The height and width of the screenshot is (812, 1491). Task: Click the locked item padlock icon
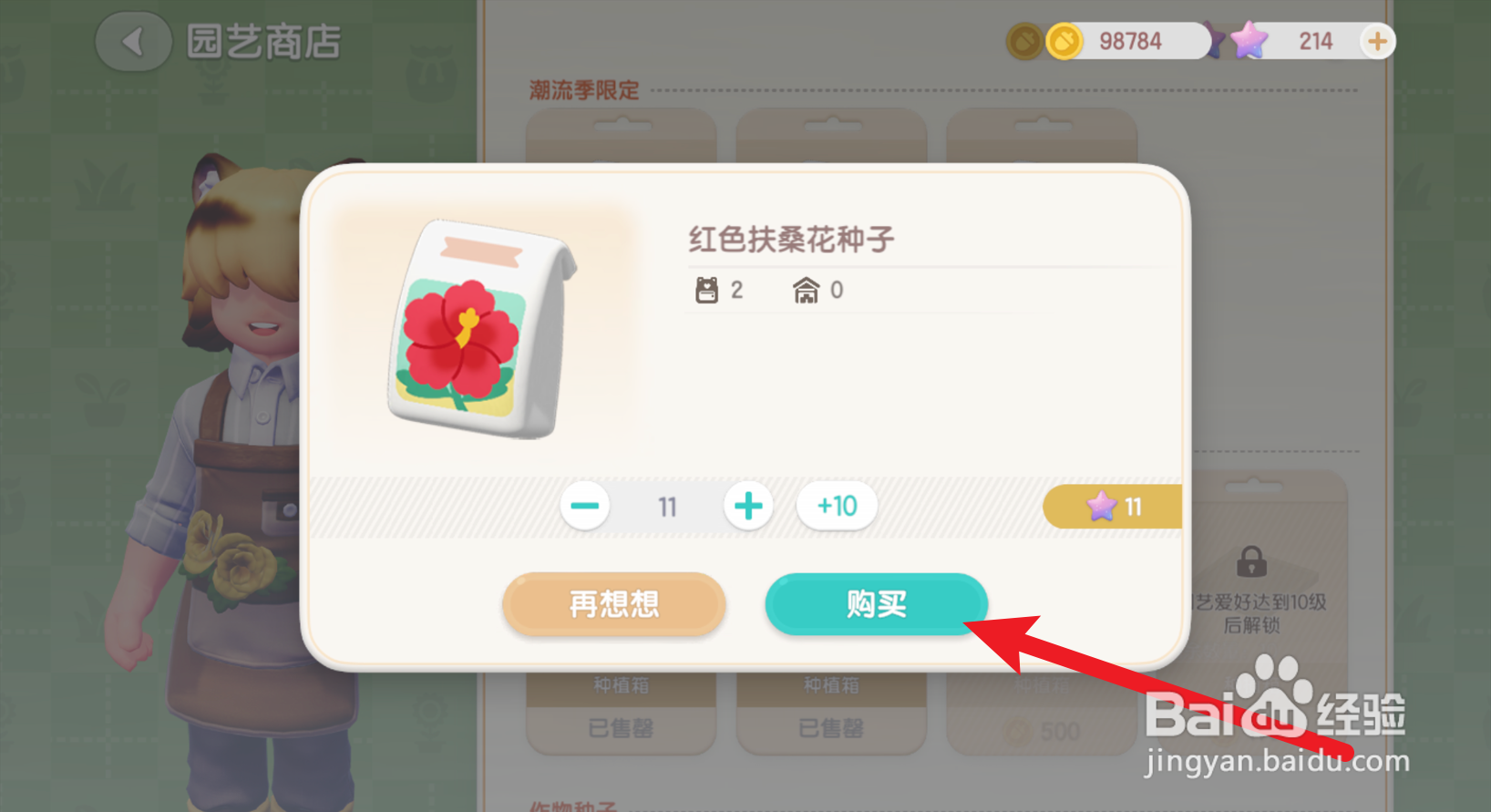pos(1251,561)
